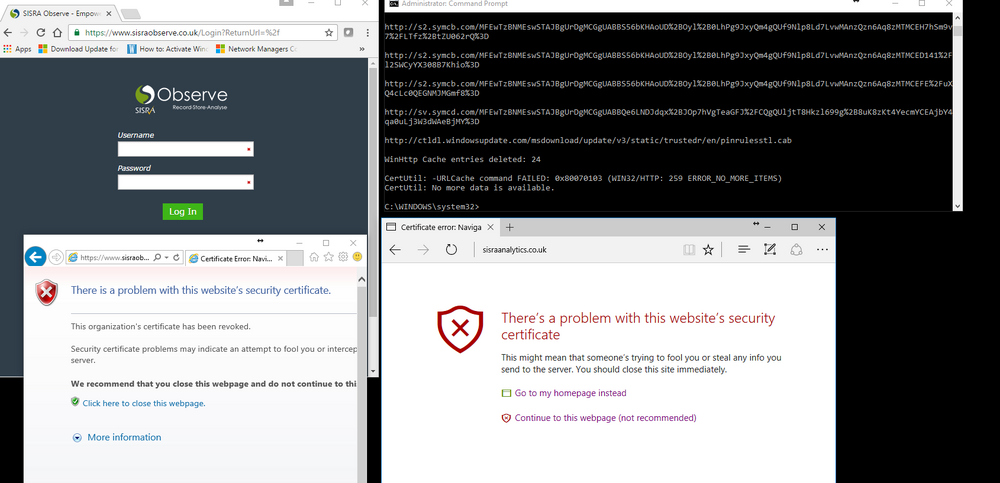Click the Edge Share icon
Image resolution: width=1000 pixels, height=483 pixels.
(796, 249)
